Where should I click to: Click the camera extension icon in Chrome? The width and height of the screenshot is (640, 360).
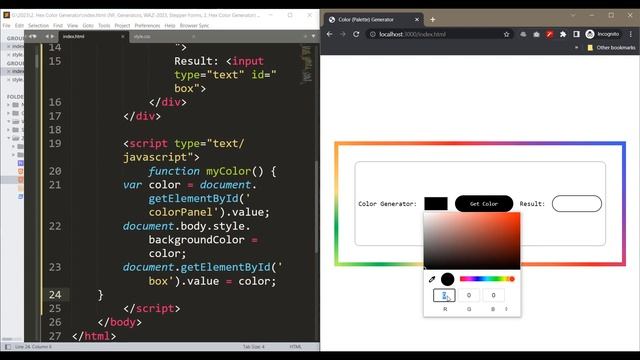(536, 34)
